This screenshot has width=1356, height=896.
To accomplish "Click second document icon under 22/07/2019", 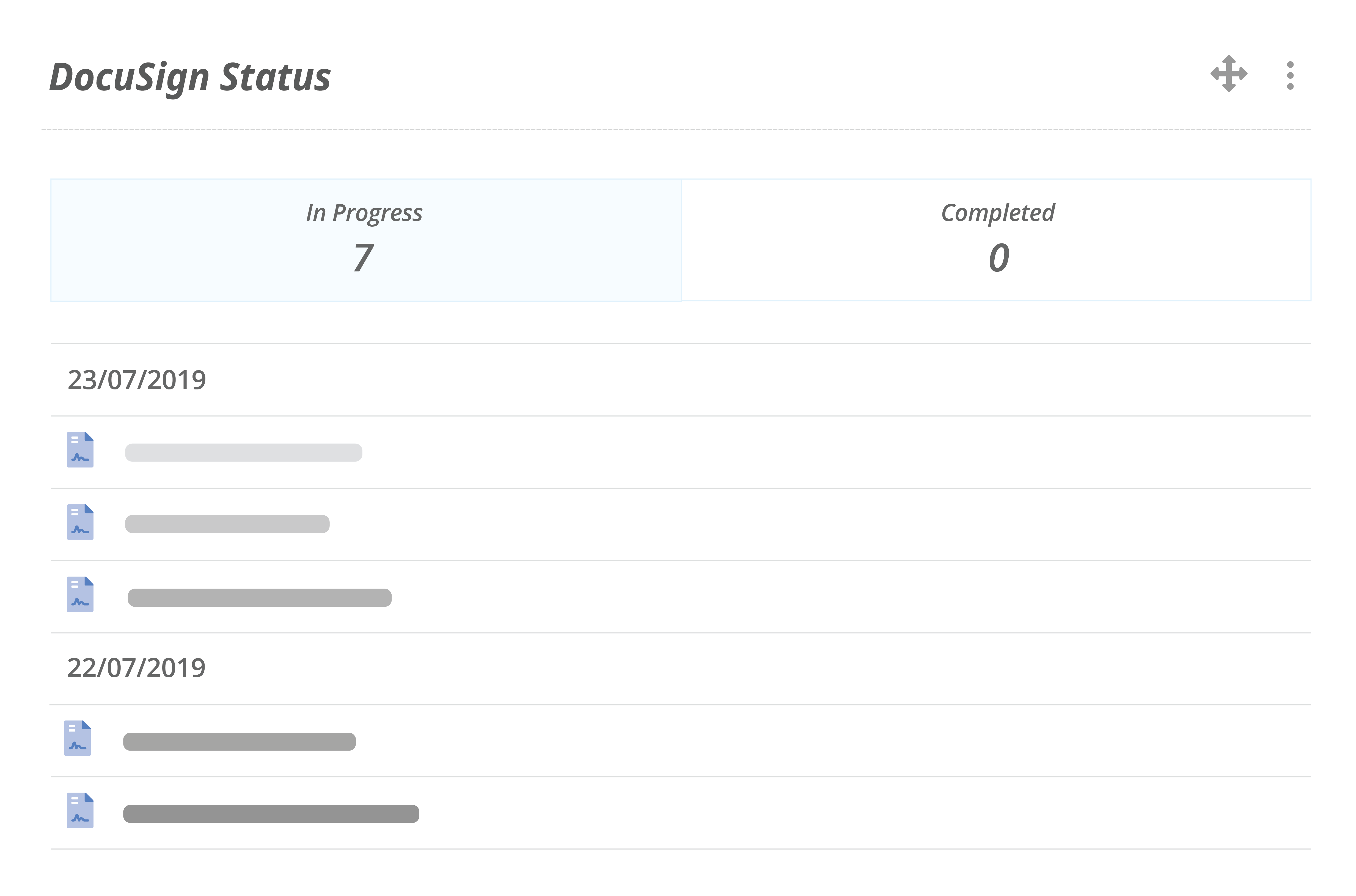I will coord(80,810).
